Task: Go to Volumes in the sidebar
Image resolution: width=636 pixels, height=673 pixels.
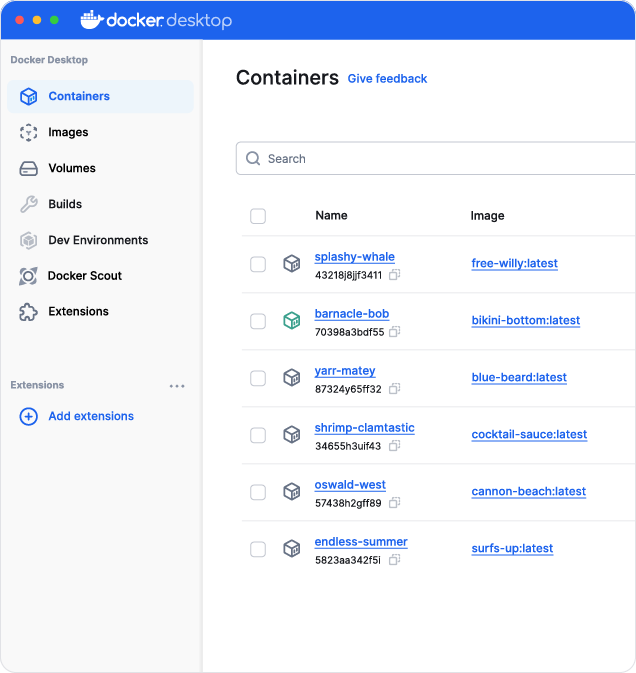Action: tap(72, 168)
